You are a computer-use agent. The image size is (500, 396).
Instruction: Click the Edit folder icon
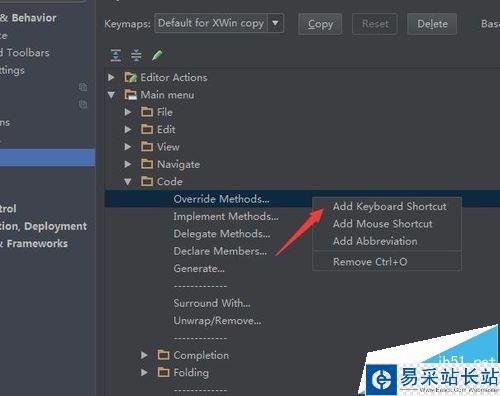click(147, 129)
